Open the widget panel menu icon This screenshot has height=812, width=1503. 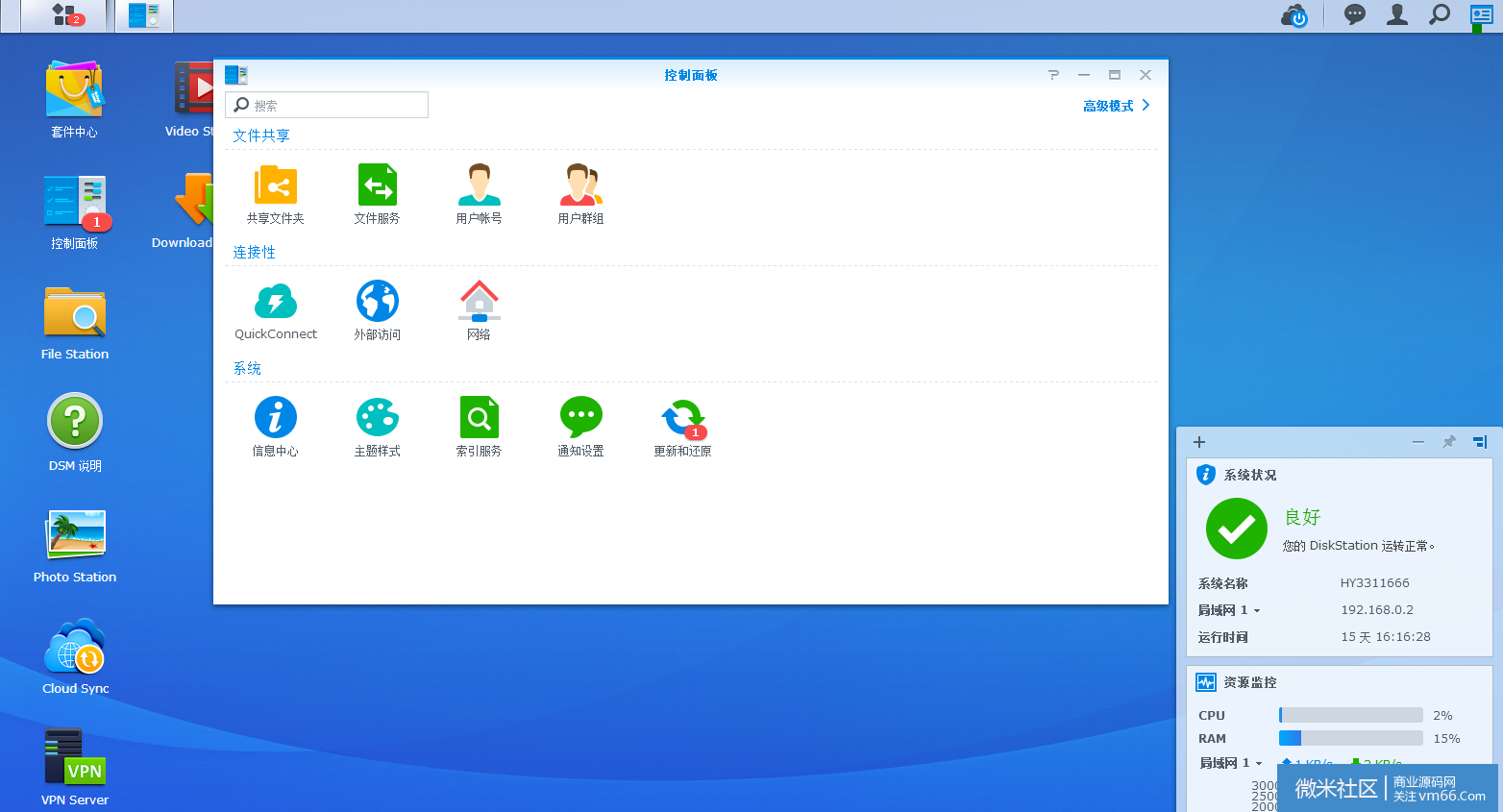click(x=1480, y=442)
